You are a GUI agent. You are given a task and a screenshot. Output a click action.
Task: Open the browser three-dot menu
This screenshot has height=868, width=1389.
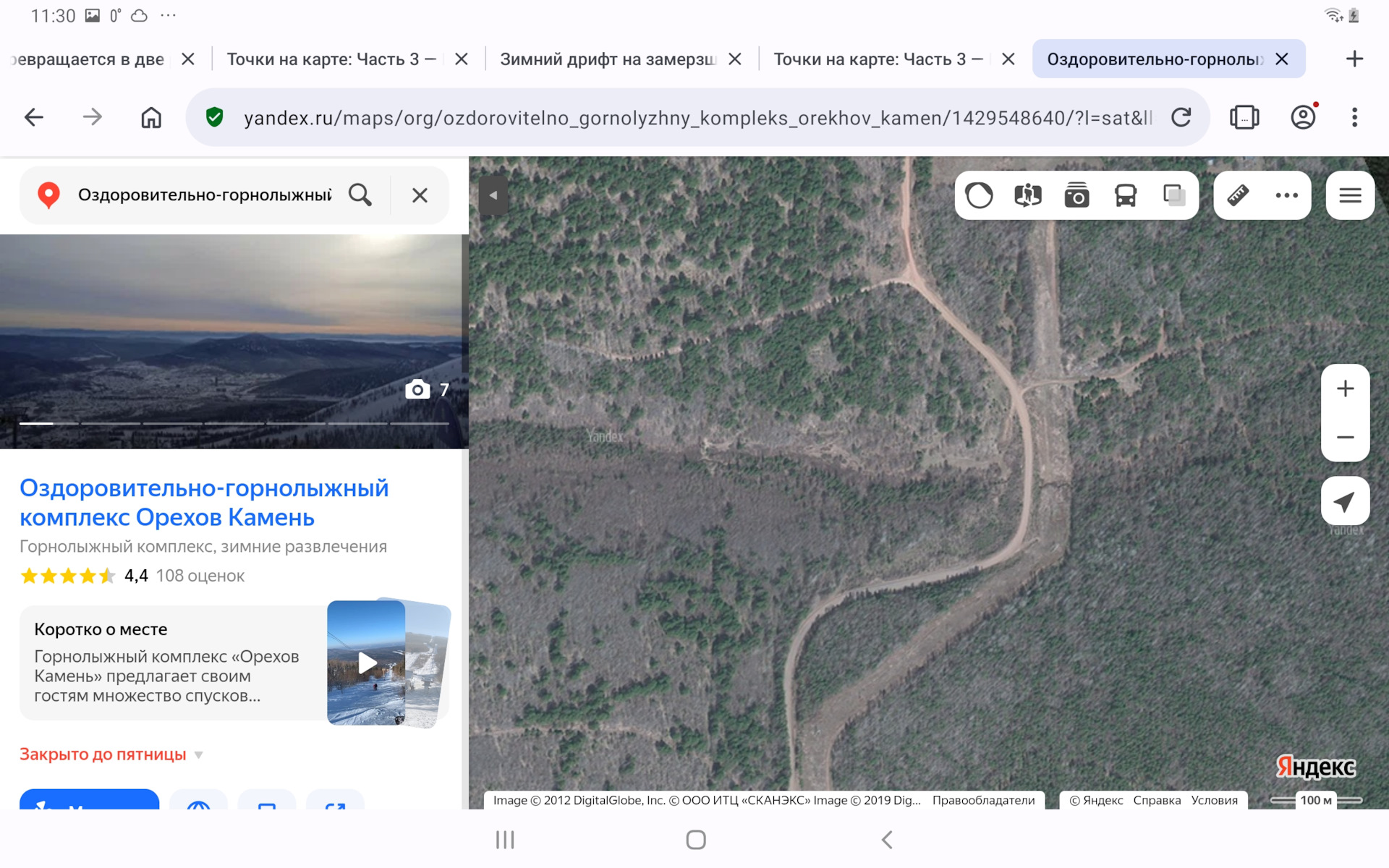tap(1354, 117)
